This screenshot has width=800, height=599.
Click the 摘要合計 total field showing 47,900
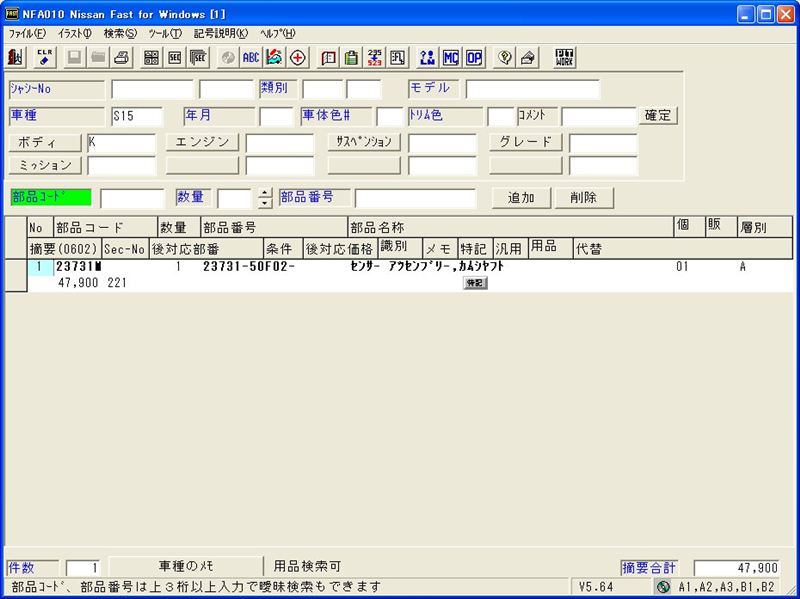(x=737, y=567)
